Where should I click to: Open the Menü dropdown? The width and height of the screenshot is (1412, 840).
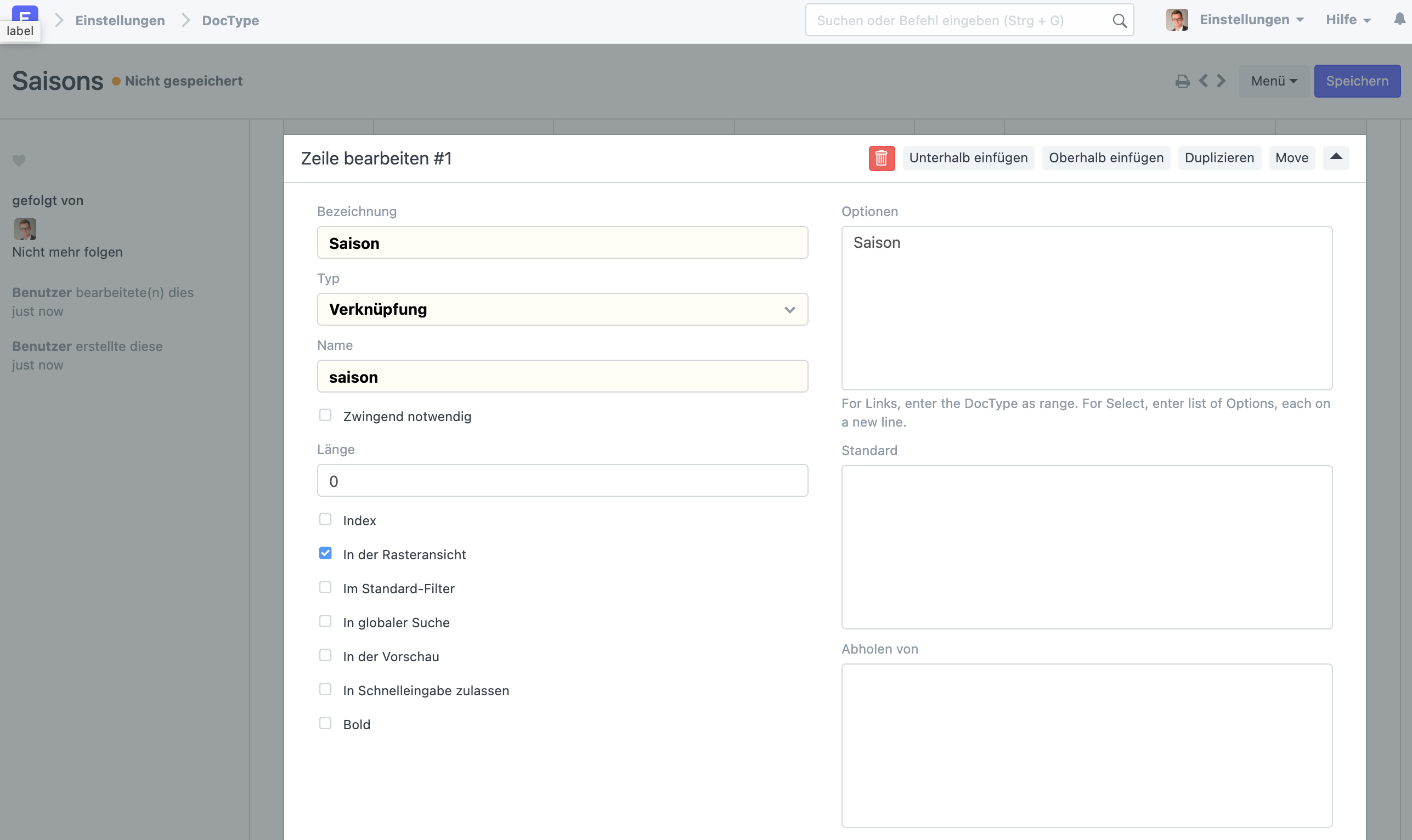click(x=1273, y=82)
